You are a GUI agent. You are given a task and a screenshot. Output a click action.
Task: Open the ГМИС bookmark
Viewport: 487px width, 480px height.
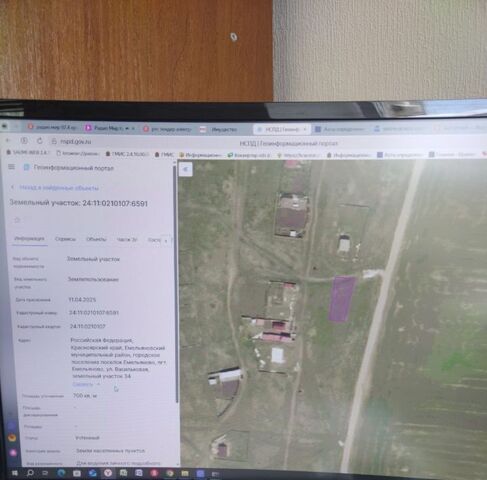point(164,154)
